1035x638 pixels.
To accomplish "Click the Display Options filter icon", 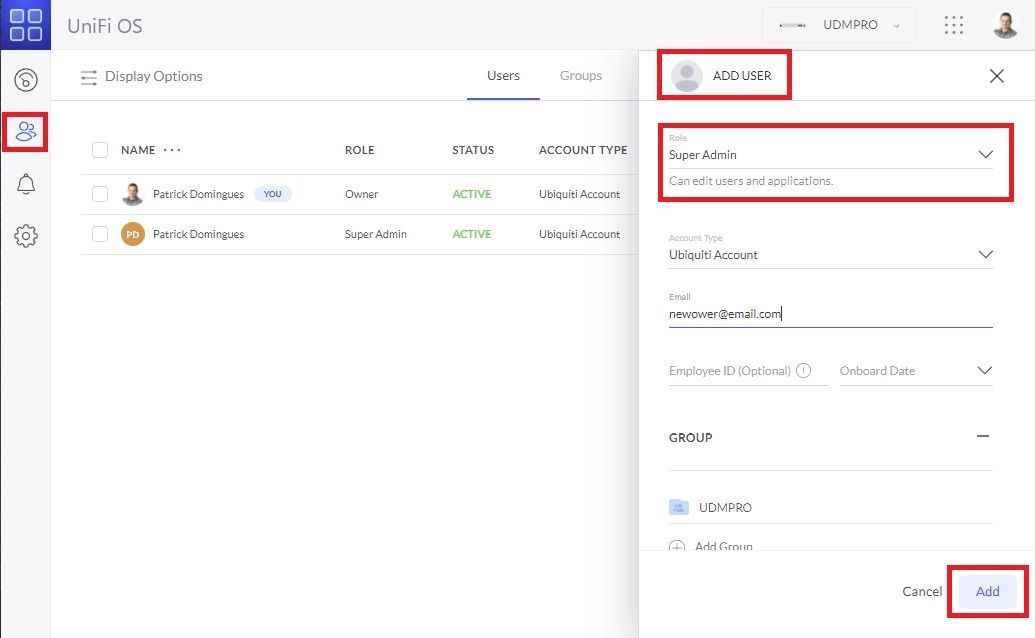I will click(88, 77).
